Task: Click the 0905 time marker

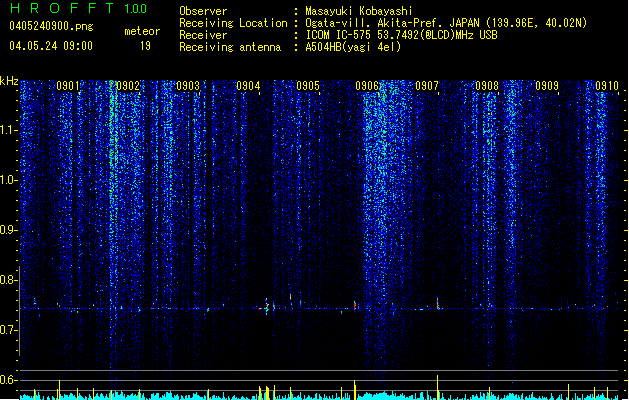Action: (x=308, y=86)
